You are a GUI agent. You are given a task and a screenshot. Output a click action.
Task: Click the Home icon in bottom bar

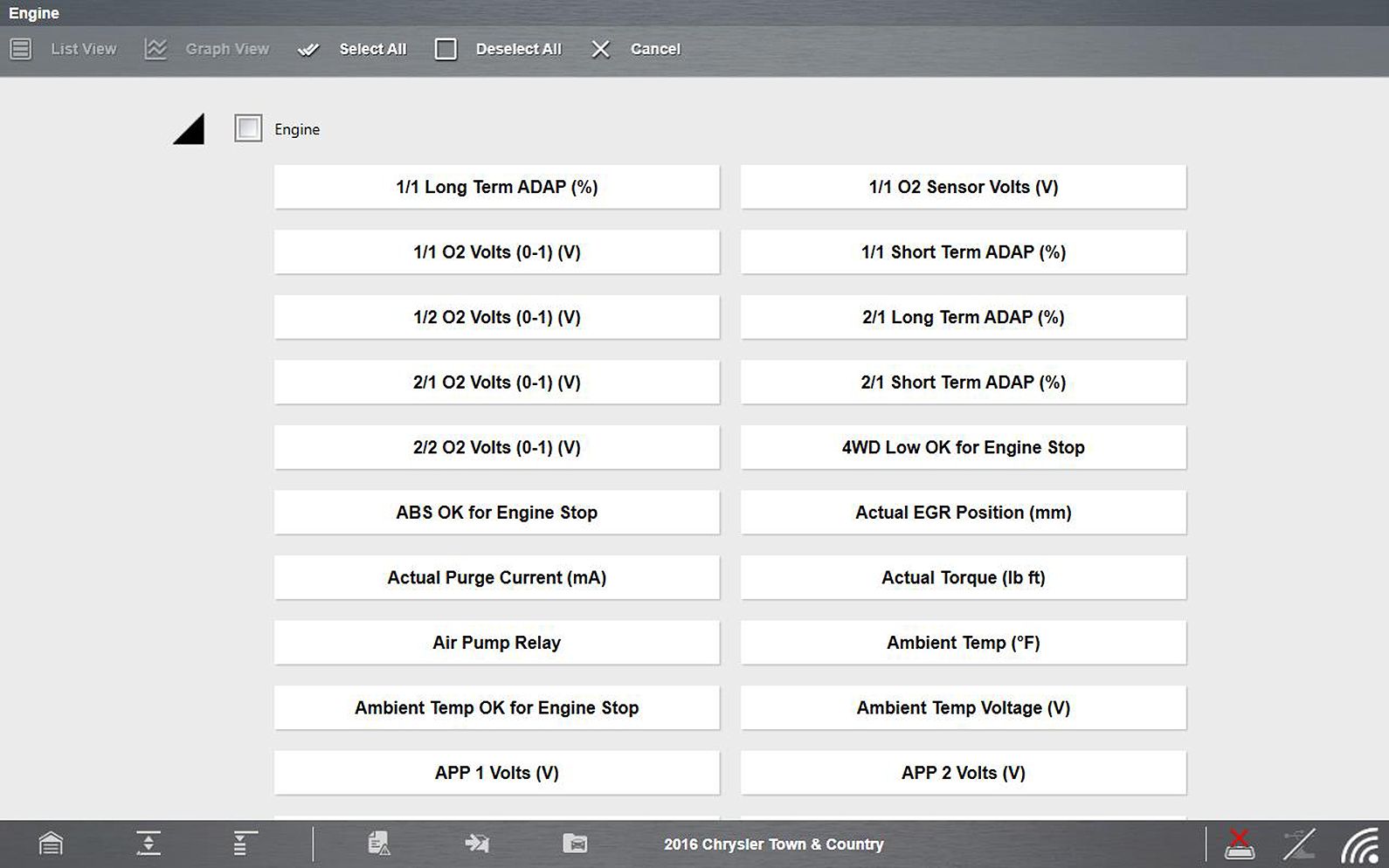(51, 844)
